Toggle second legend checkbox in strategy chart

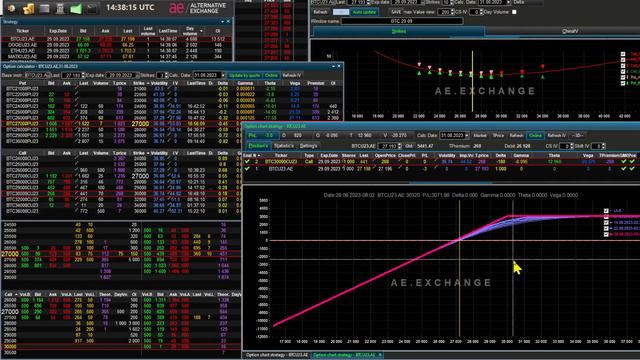click(606, 217)
